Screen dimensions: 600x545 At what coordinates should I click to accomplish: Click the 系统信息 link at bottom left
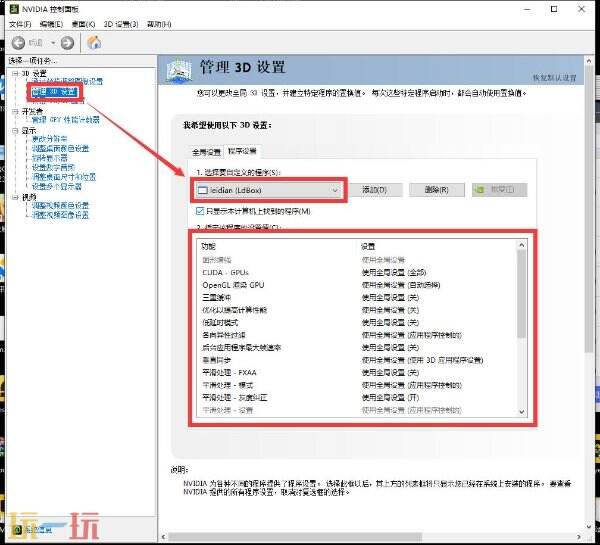point(39,530)
